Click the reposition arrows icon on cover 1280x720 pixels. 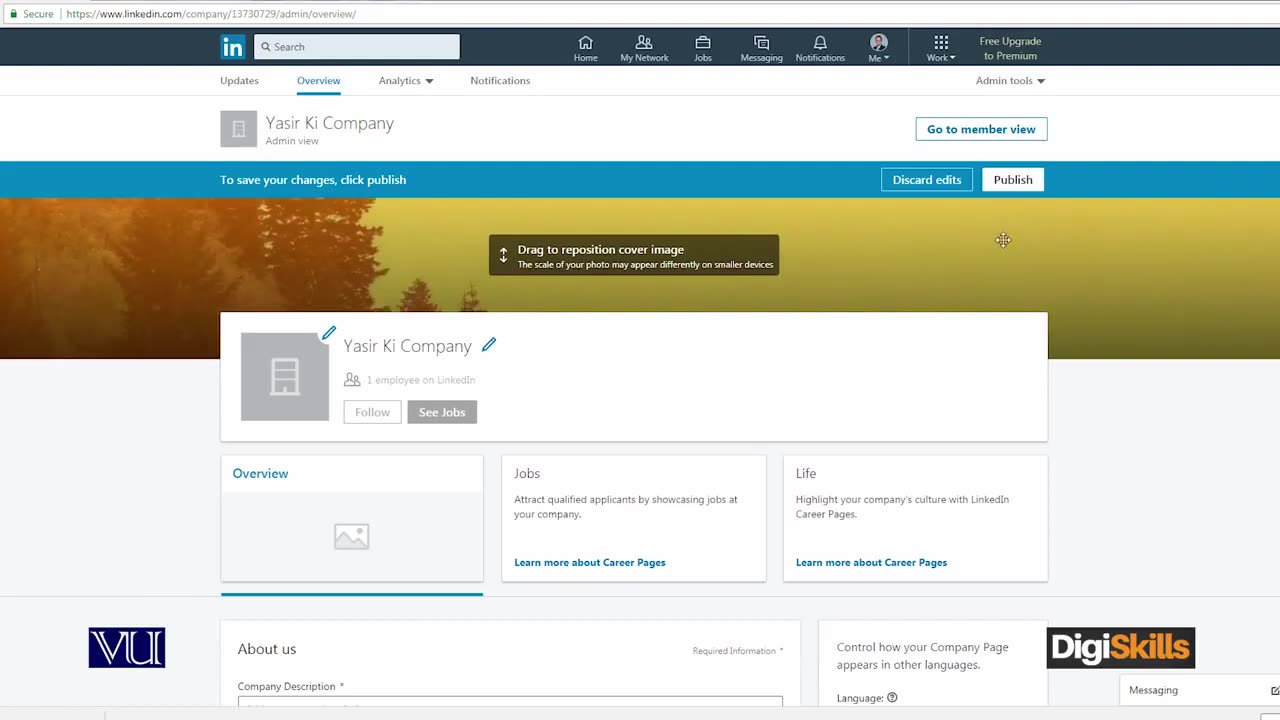click(x=503, y=255)
